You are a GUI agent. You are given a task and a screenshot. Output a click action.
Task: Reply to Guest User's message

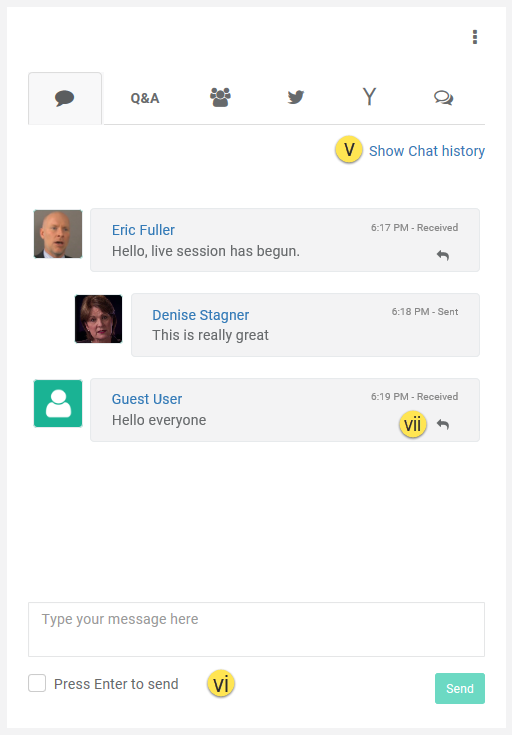coord(443,424)
